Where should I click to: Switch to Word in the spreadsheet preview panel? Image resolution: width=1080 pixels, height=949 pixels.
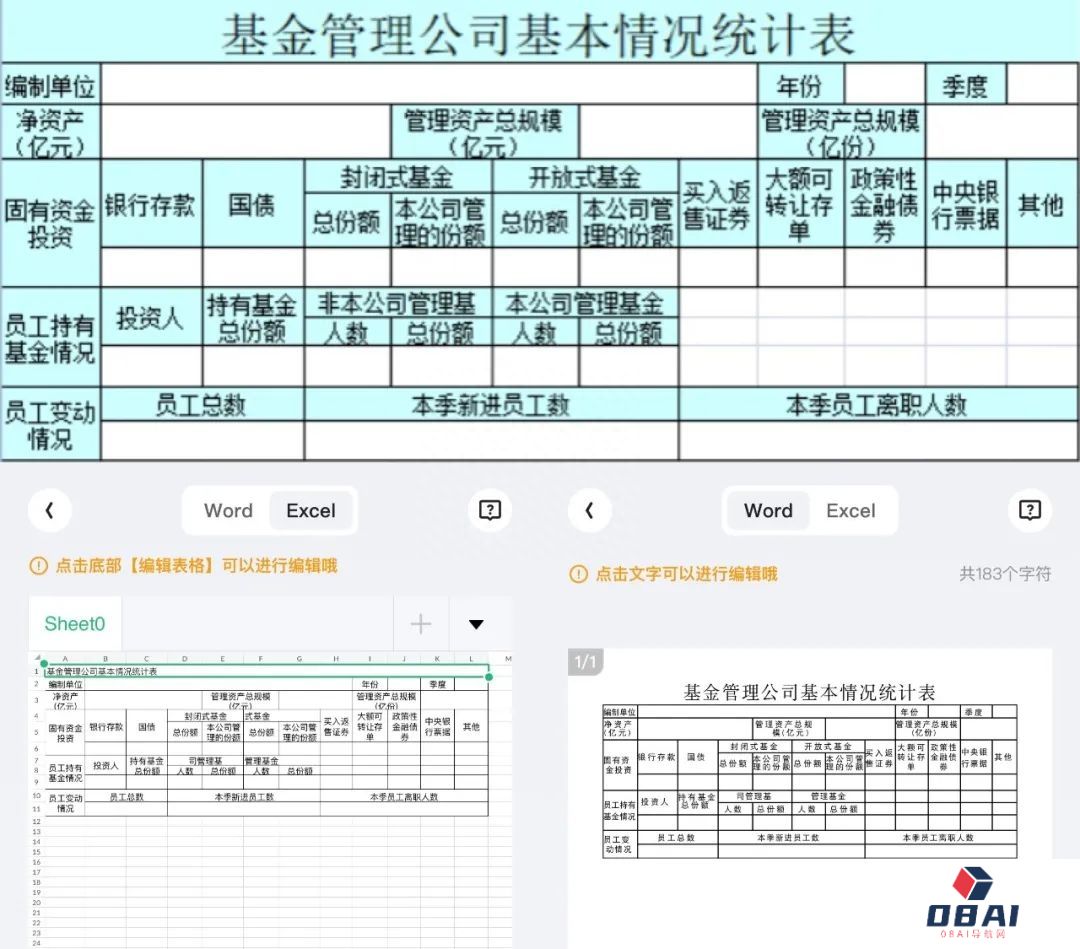228,511
